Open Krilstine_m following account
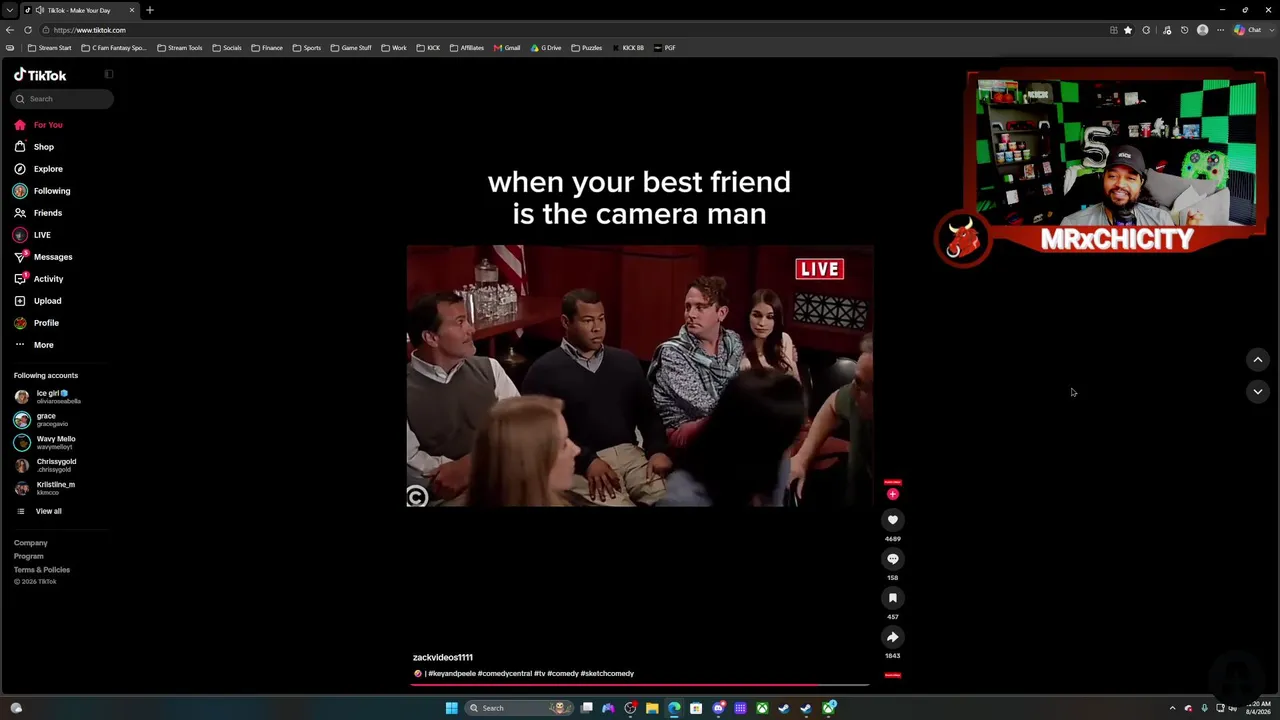The image size is (1280, 720). pyautogui.click(x=45, y=489)
